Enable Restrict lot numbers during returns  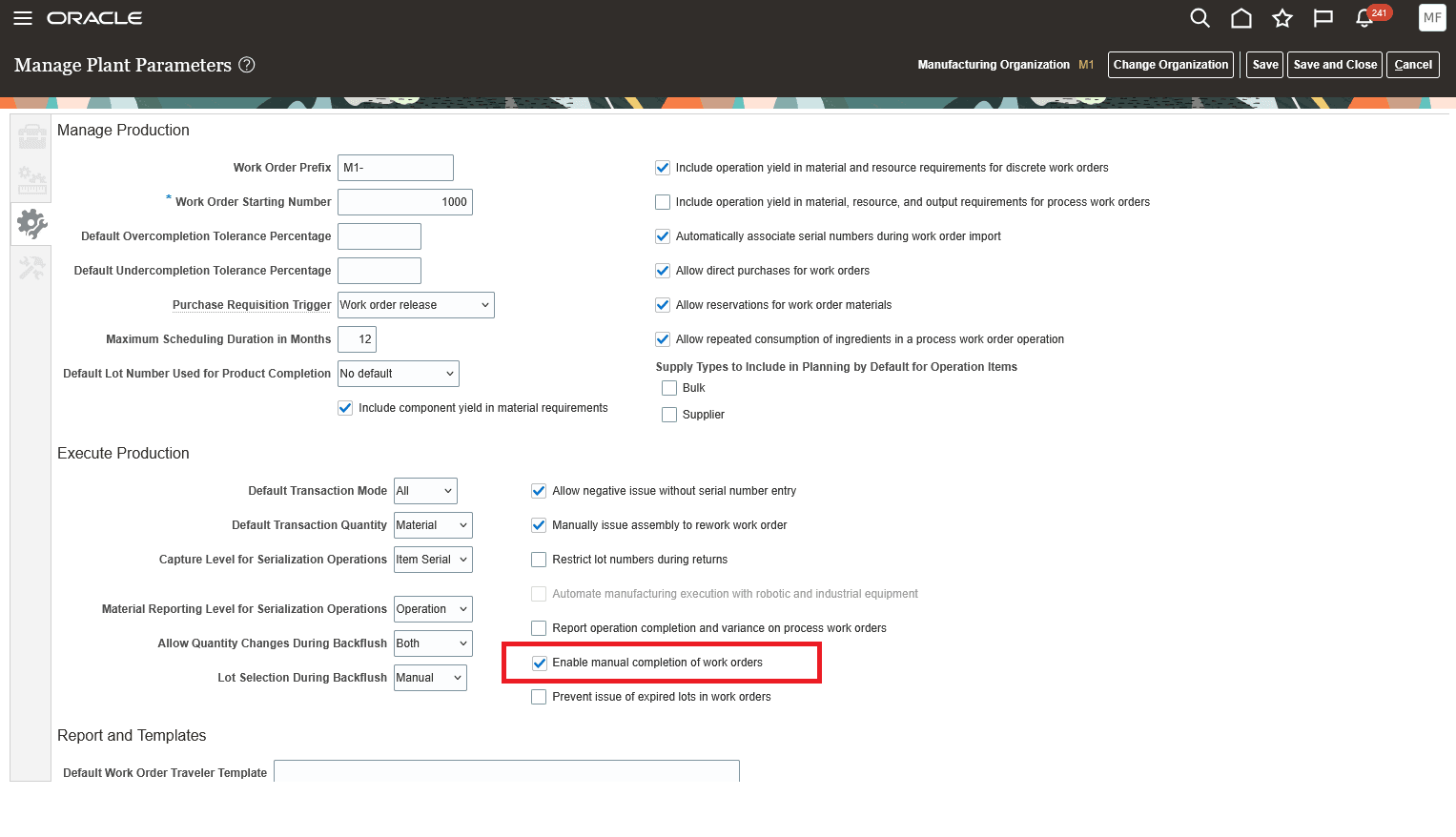[539, 560]
